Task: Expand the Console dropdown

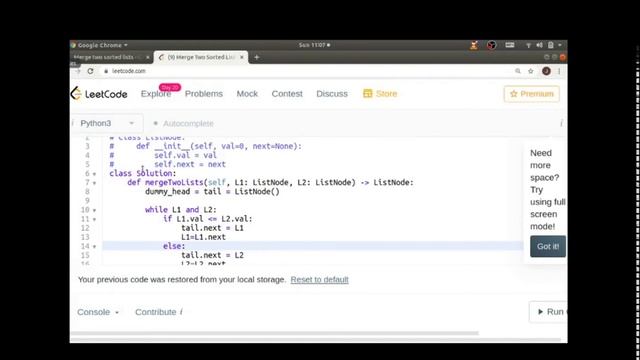Action: 98,312
